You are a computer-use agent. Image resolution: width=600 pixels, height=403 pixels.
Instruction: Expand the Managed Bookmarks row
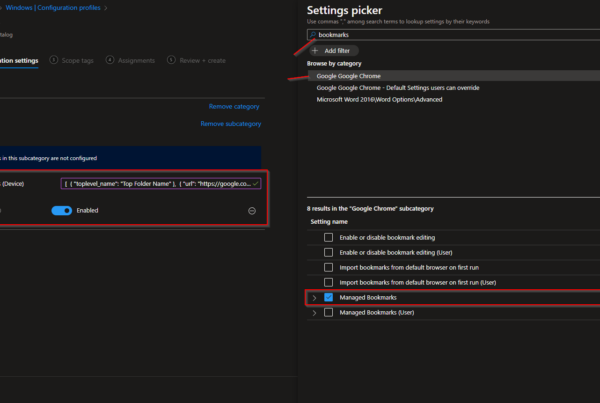pos(314,298)
